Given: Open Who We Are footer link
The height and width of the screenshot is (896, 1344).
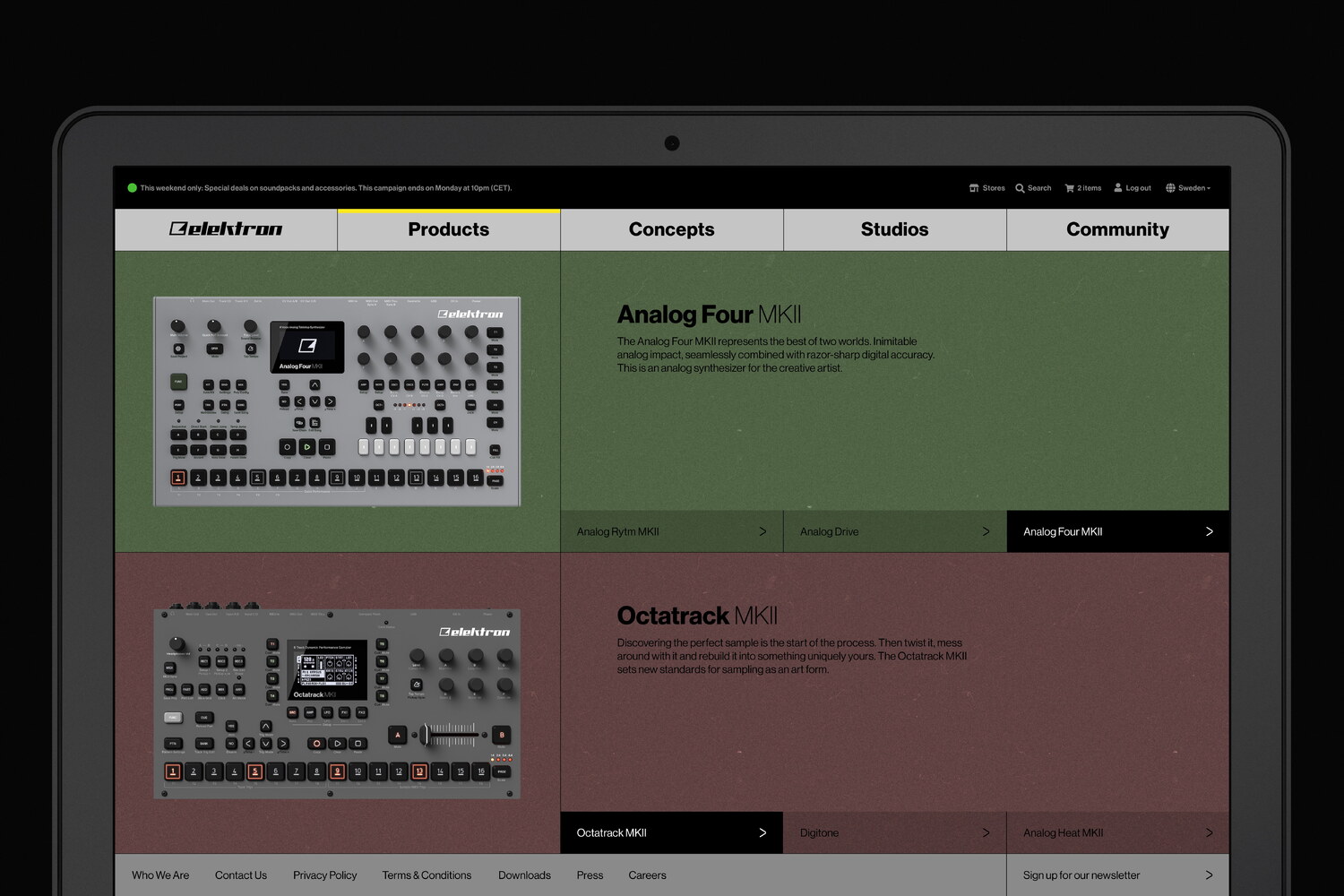Looking at the screenshot, I should pyautogui.click(x=160, y=875).
